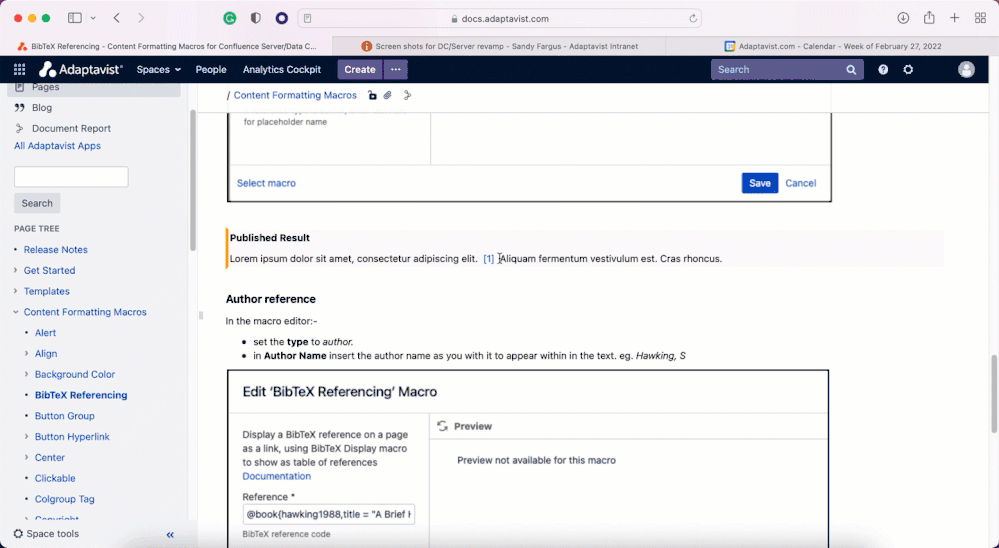Click the Safari address bar
This screenshot has height=548, width=999.
pyautogui.click(x=500, y=18)
